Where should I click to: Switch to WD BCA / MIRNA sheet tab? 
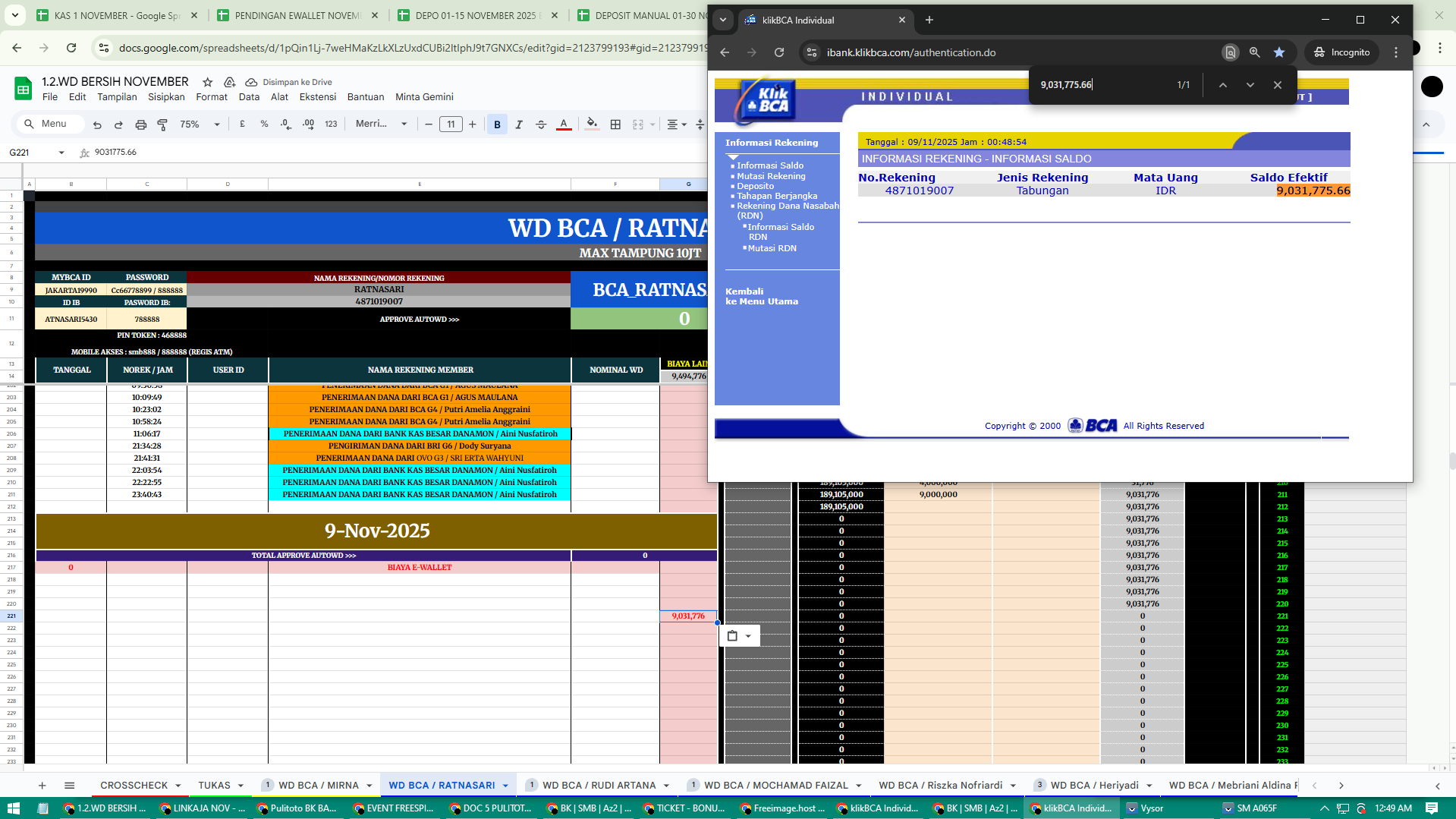coord(319,786)
